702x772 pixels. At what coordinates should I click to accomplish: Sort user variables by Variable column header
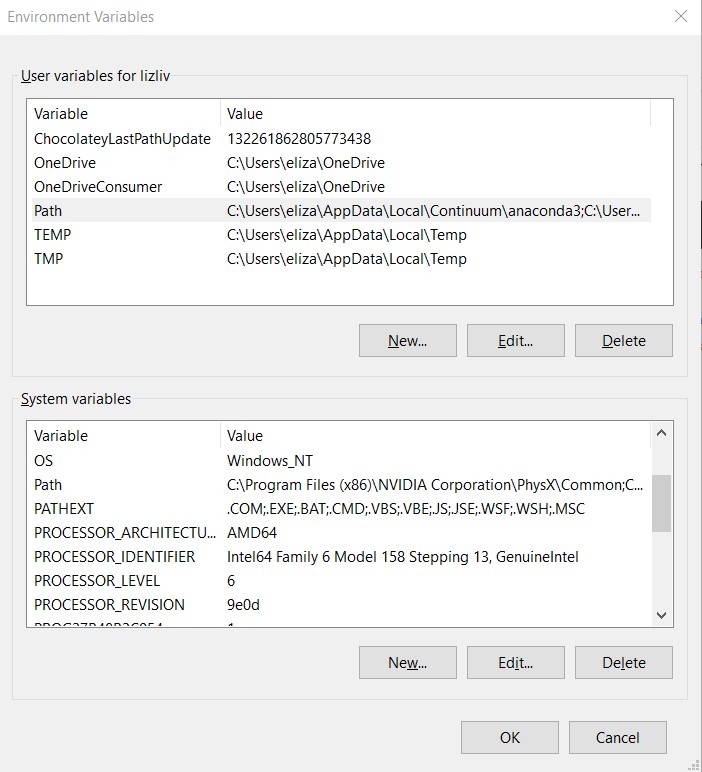122,114
